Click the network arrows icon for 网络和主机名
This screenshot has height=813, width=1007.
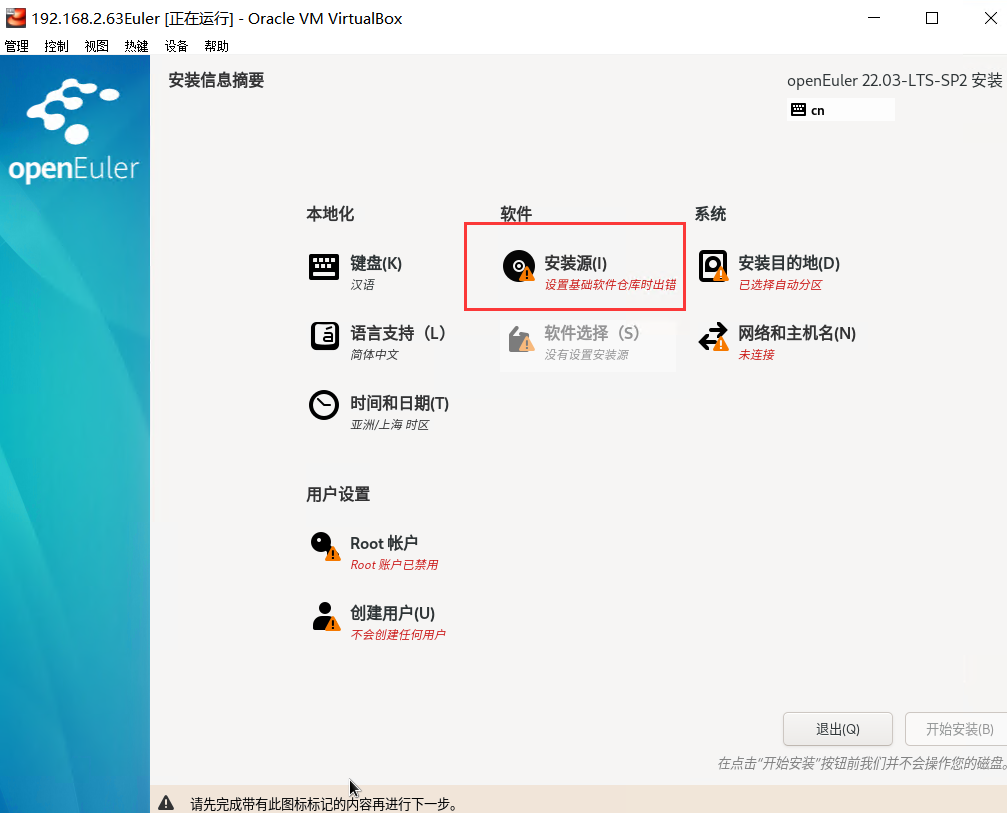click(713, 336)
